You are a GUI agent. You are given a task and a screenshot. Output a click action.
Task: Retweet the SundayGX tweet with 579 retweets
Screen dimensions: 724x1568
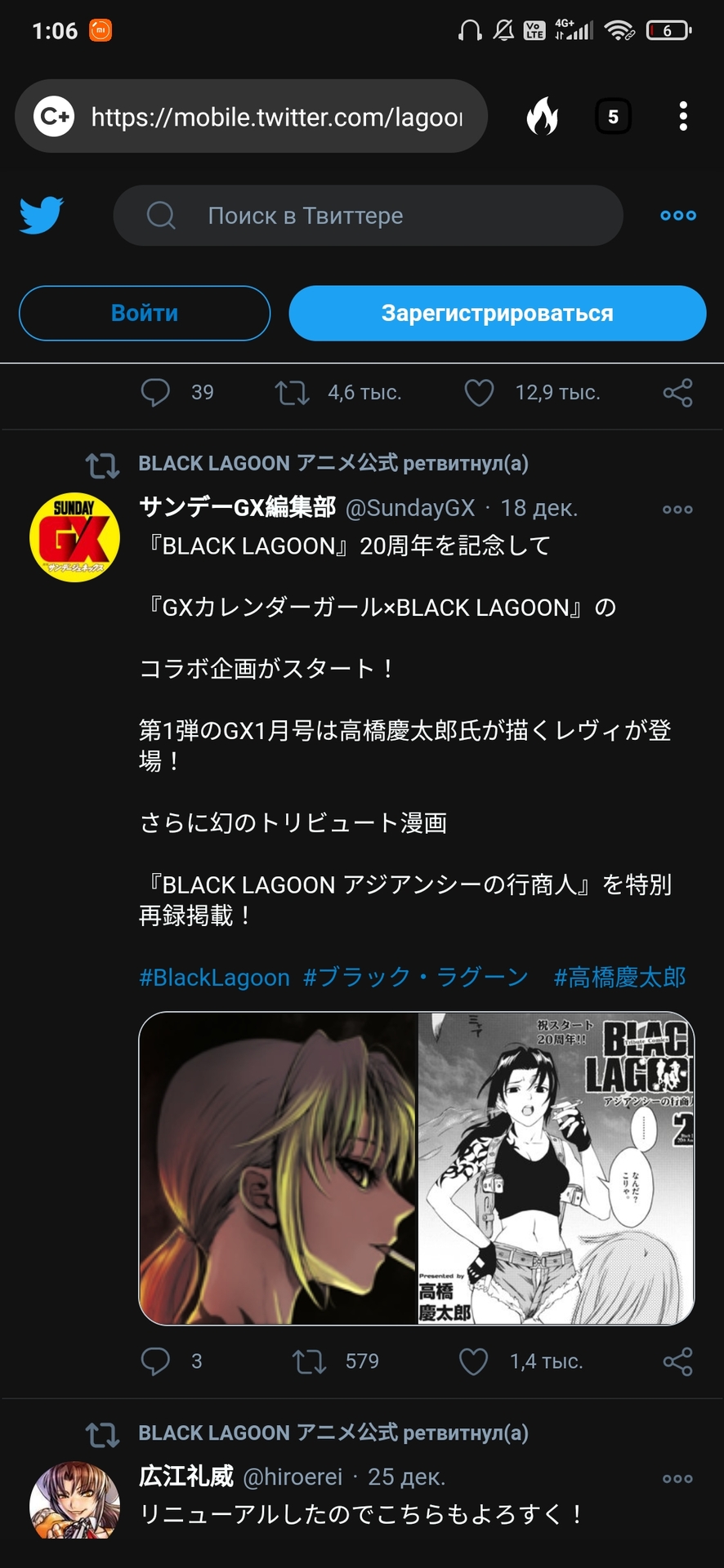(x=309, y=1361)
